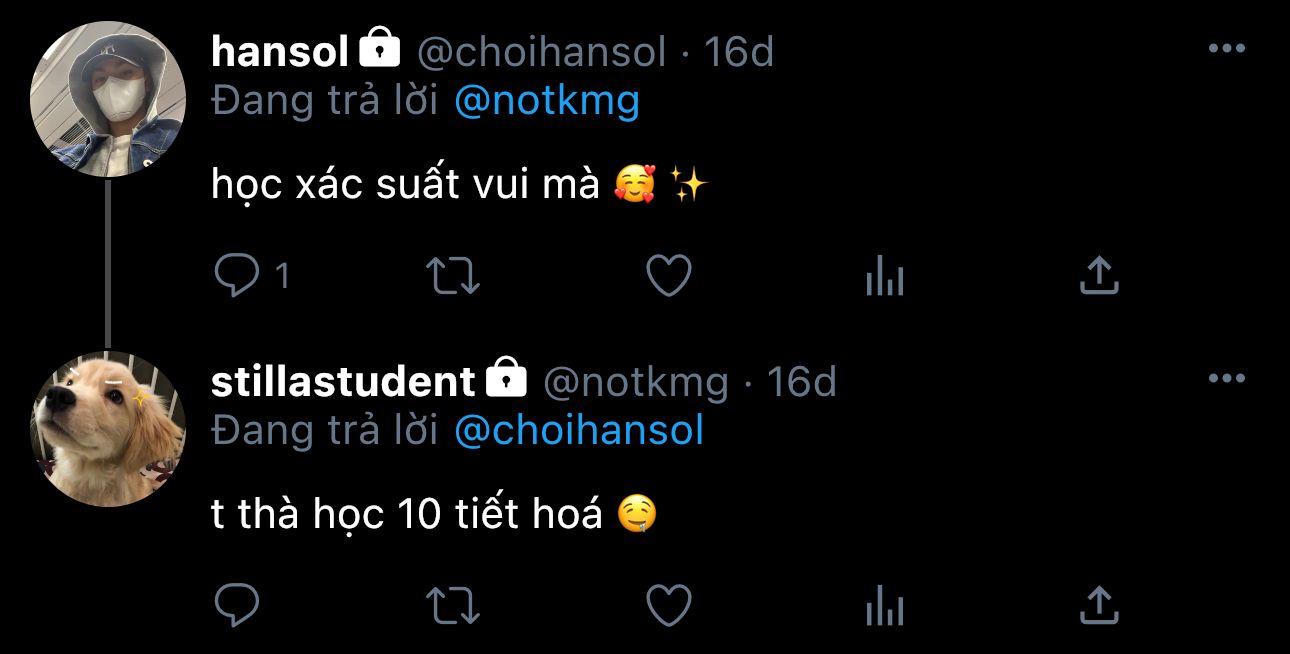Open hansol's profile picture
1290x654 pixels.
tap(108, 98)
